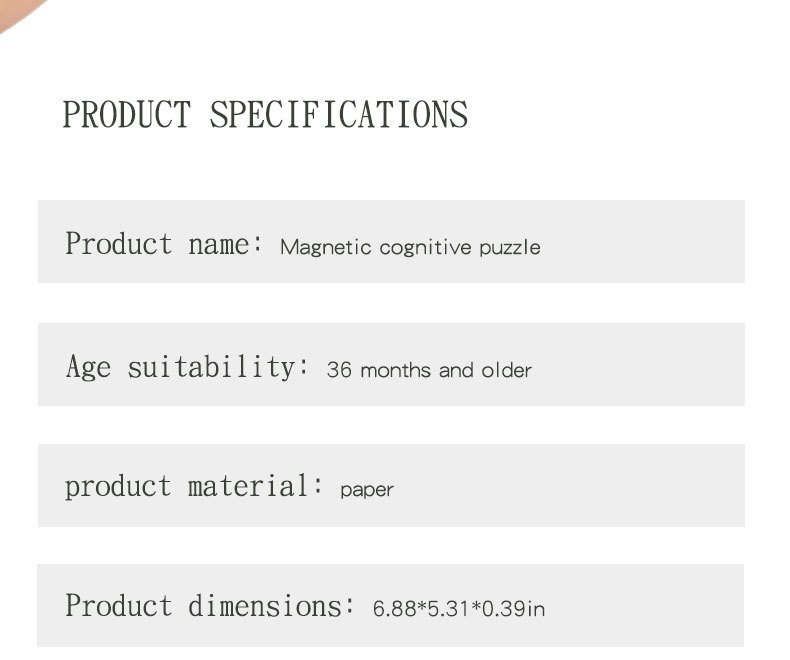Image resolution: width=790 pixels, height=660 pixels.
Task: Click the number '36' in age suitability
Action: [339, 370]
